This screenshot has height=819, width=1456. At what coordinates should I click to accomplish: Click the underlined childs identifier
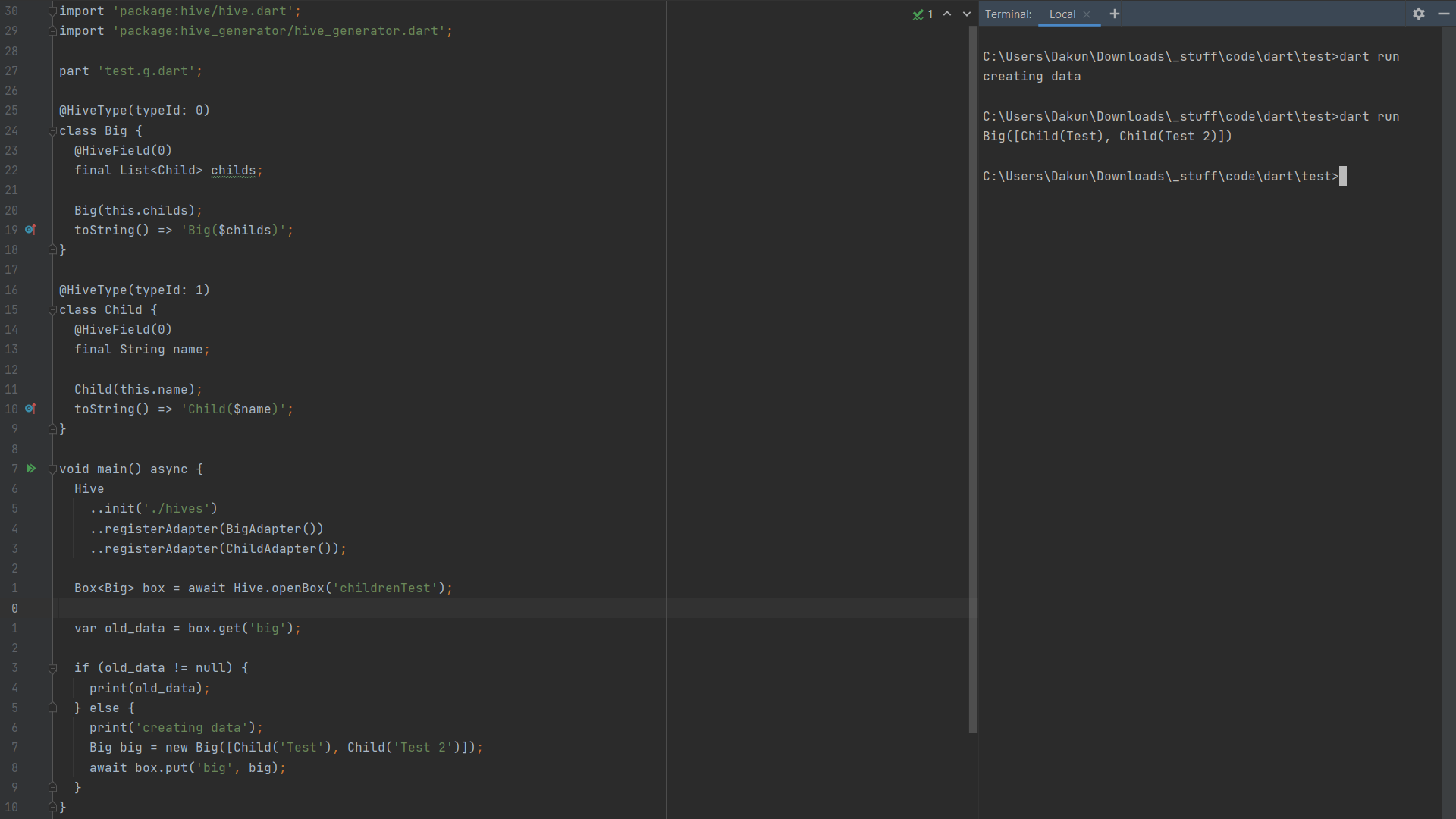[234, 170]
